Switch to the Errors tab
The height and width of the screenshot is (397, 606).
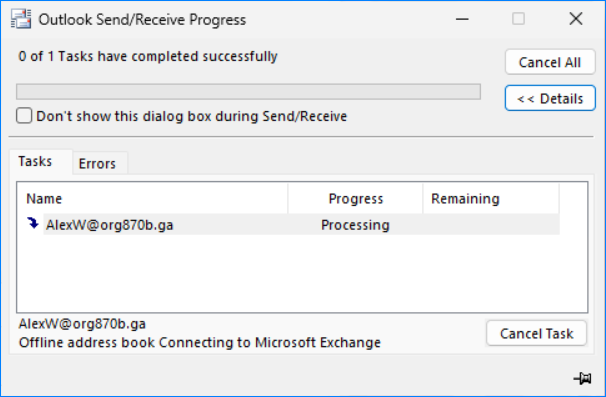(x=97, y=164)
